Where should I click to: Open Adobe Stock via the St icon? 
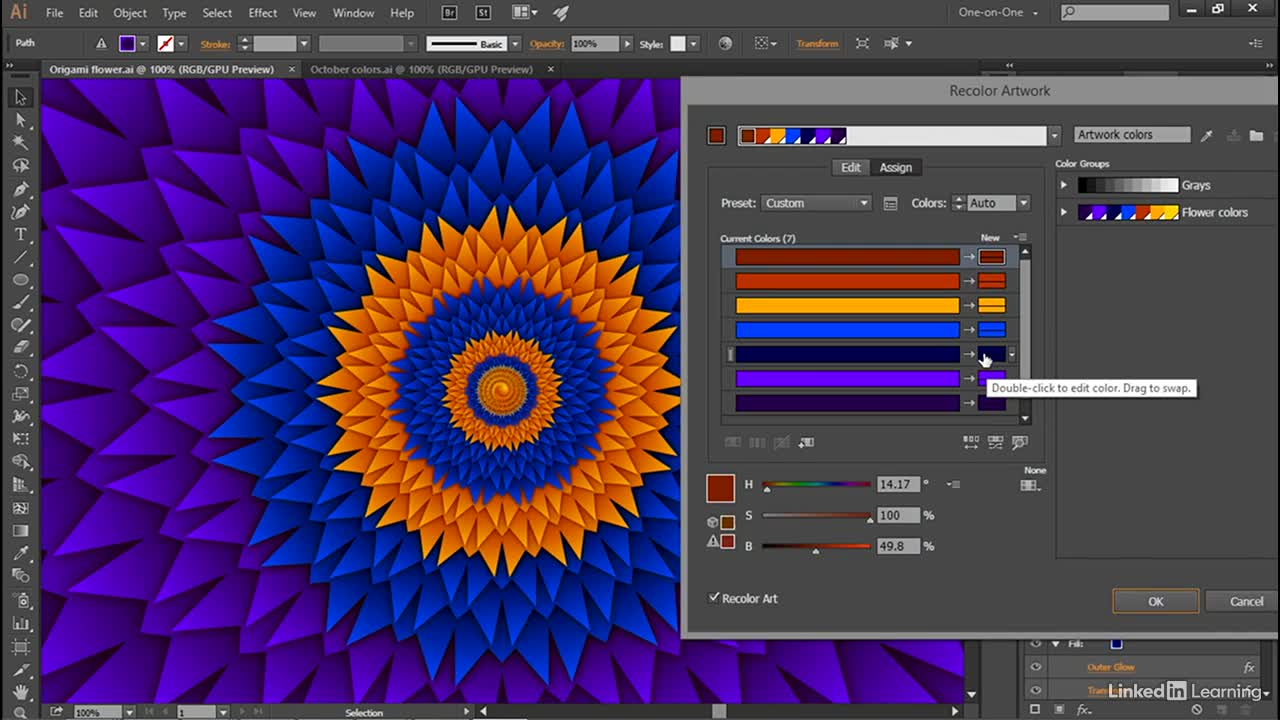point(482,13)
